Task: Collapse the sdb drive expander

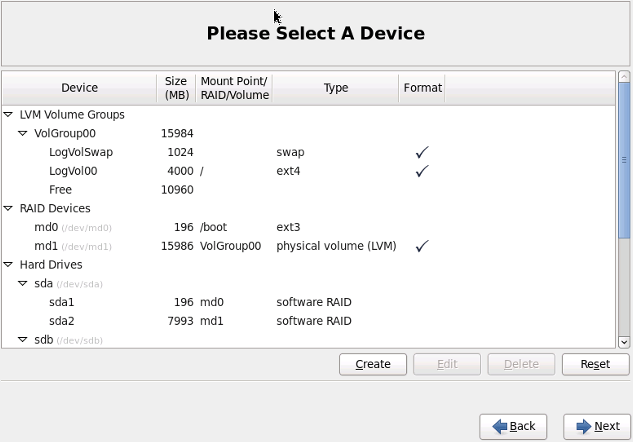Action: [x=23, y=340]
